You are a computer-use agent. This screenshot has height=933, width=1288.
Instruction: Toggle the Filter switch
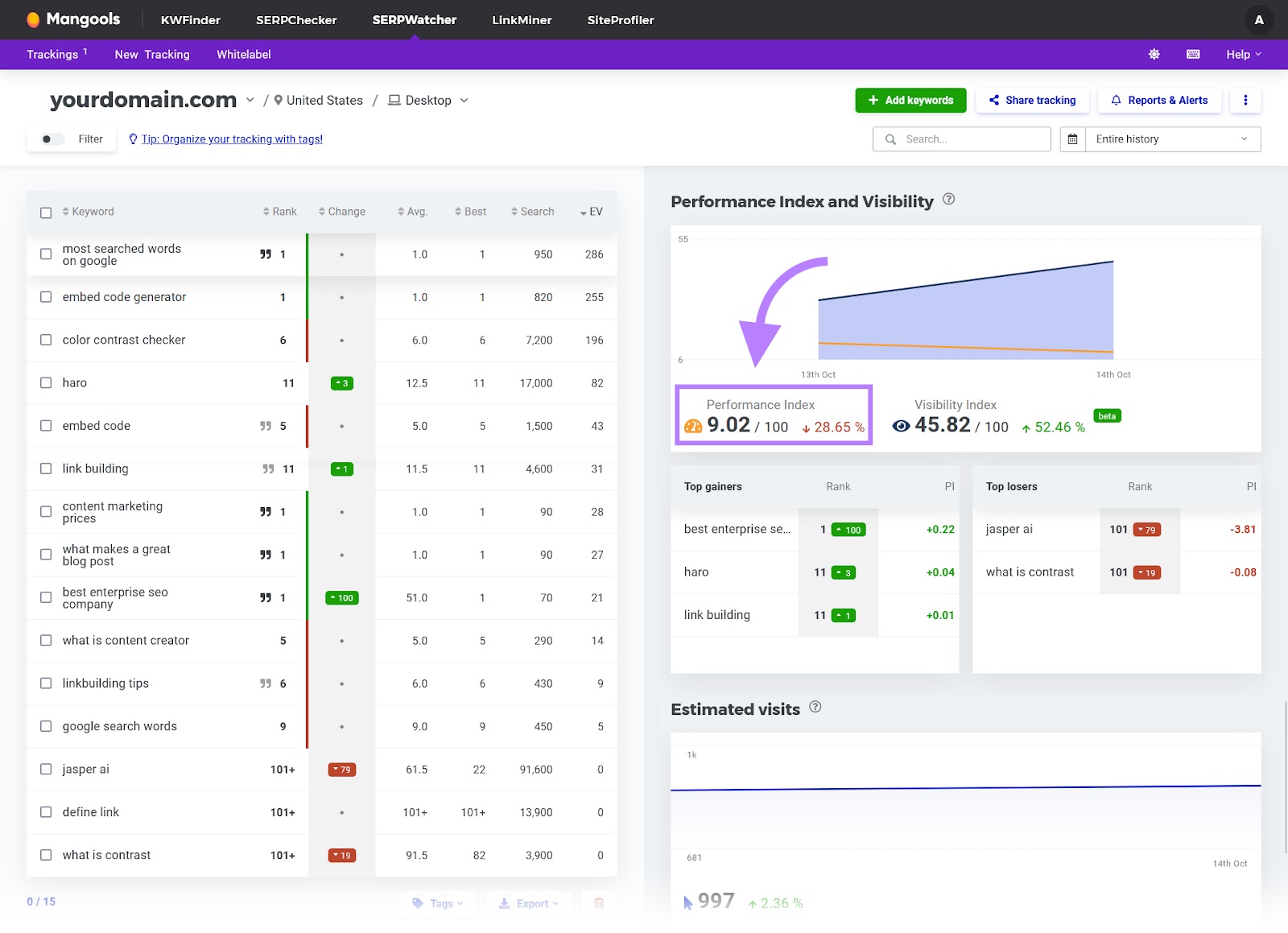(x=50, y=138)
